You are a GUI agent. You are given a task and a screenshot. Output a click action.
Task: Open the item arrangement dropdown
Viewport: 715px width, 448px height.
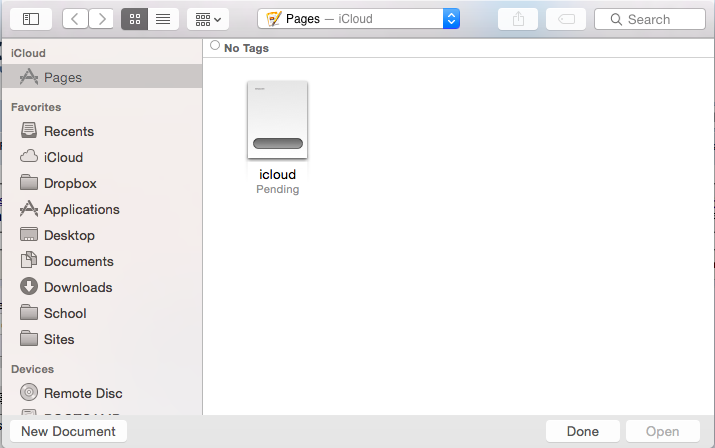coord(208,19)
